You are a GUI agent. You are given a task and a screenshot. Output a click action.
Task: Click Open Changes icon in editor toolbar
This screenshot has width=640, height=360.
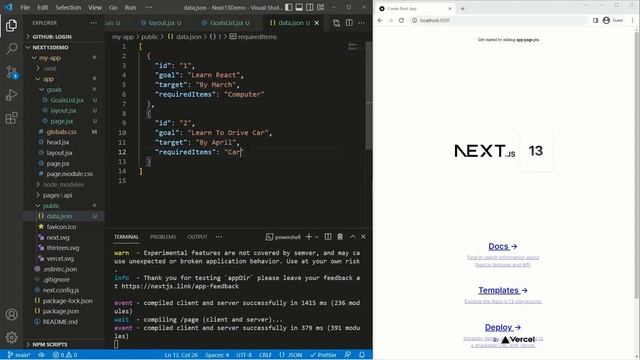pos(336,23)
